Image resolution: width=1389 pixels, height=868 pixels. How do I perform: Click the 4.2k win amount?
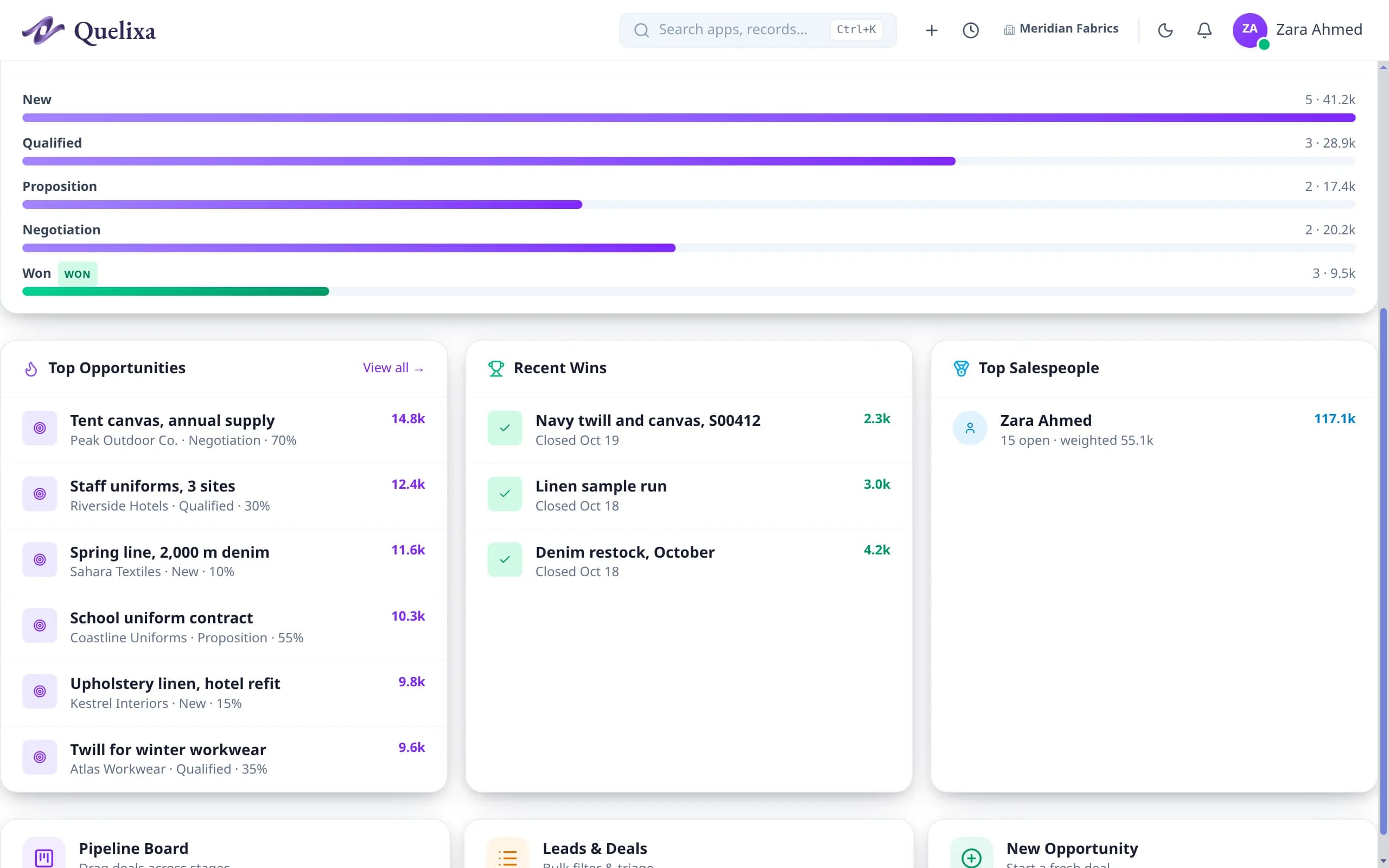pyautogui.click(x=876, y=550)
